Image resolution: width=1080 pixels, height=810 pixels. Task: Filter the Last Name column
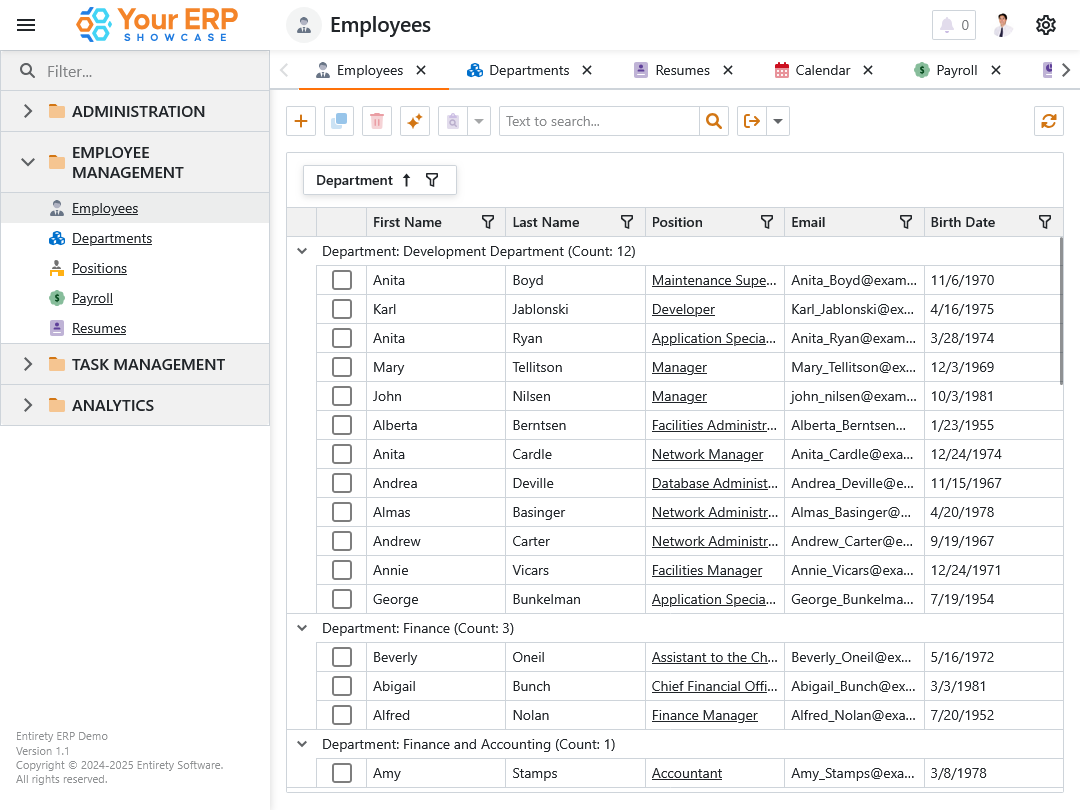click(x=627, y=222)
